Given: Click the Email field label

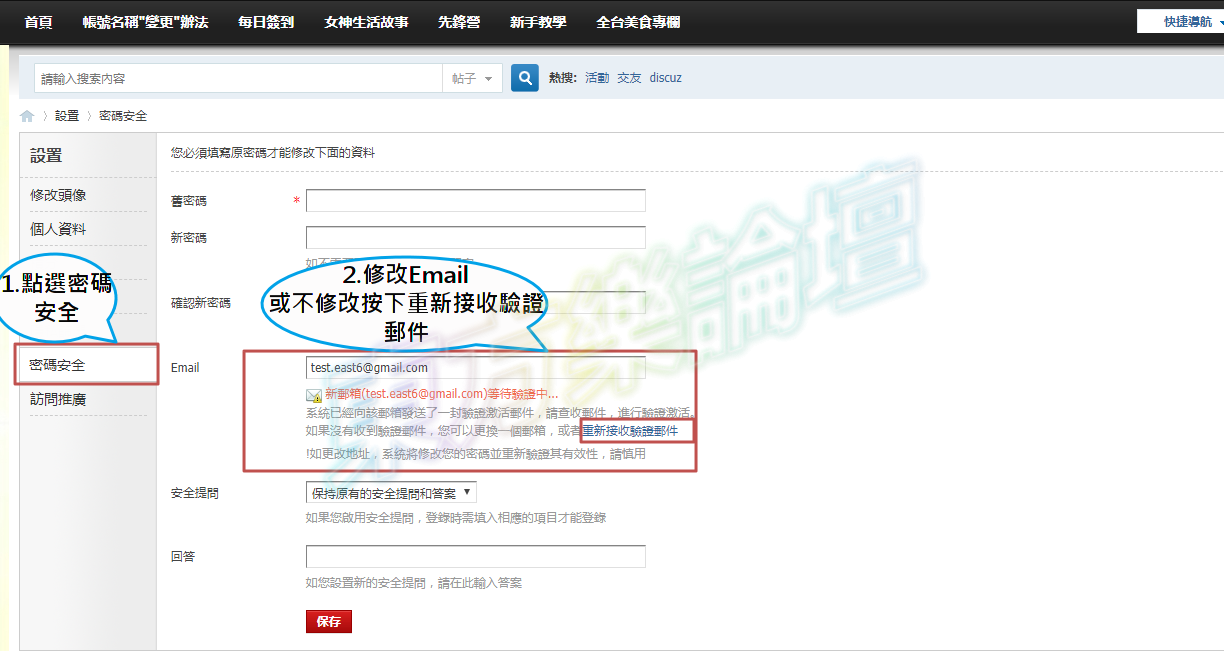Looking at the screenshot, I should tap(185, 368).
